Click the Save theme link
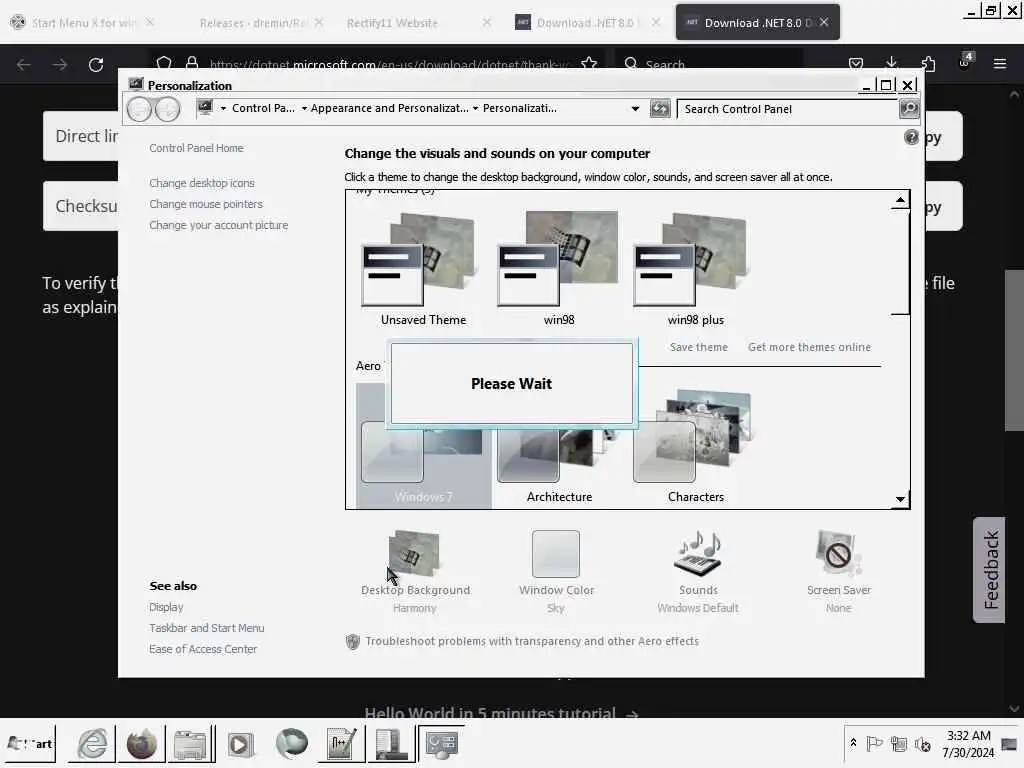 coord(699,347)
